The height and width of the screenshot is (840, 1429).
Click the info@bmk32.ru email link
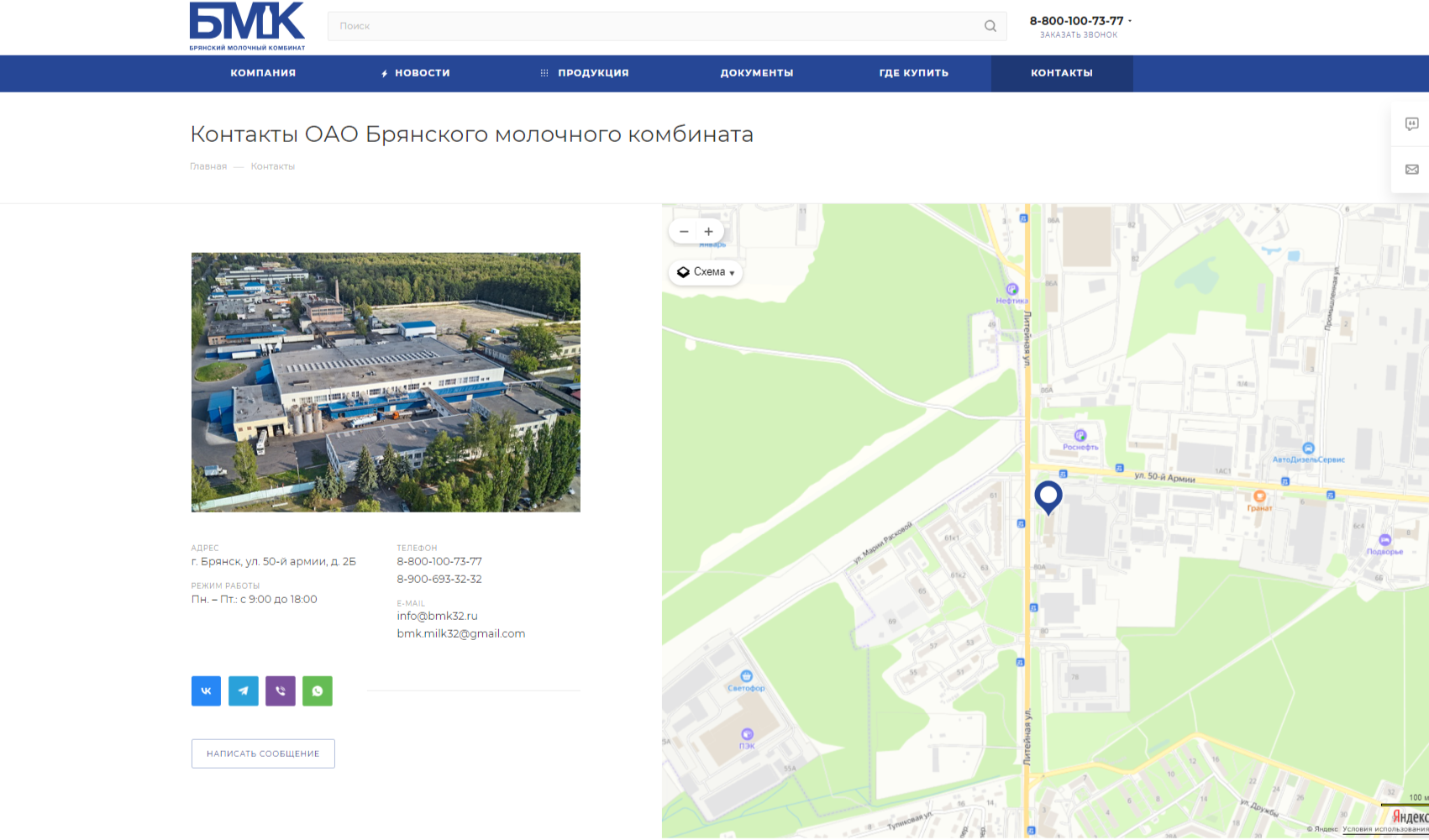click(x=437, y=616)
